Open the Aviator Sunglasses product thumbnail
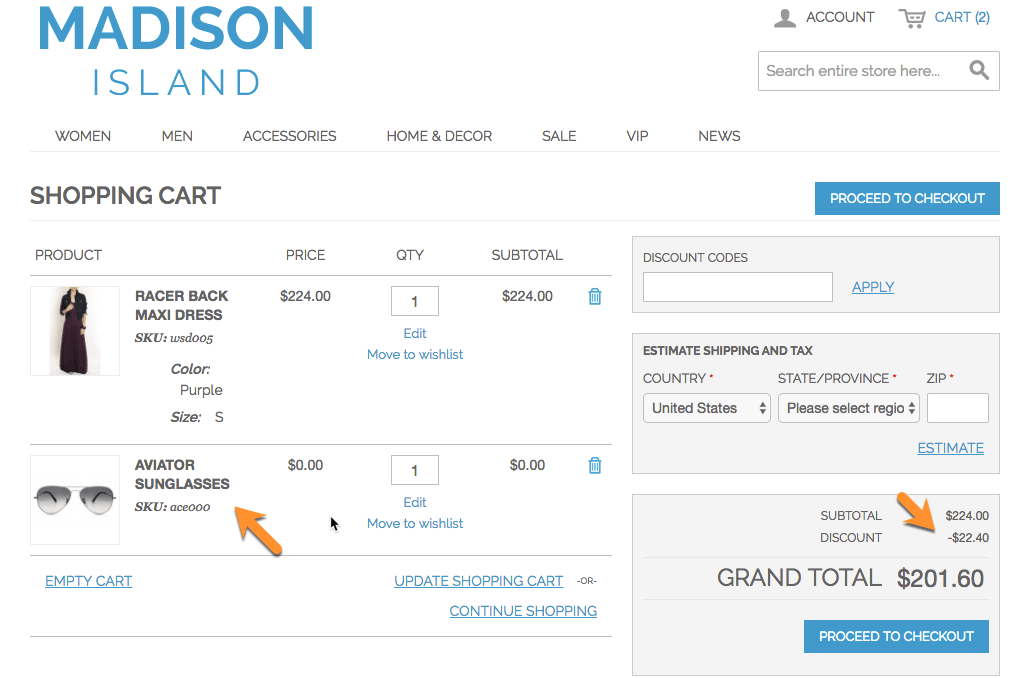 click(75, 500)
